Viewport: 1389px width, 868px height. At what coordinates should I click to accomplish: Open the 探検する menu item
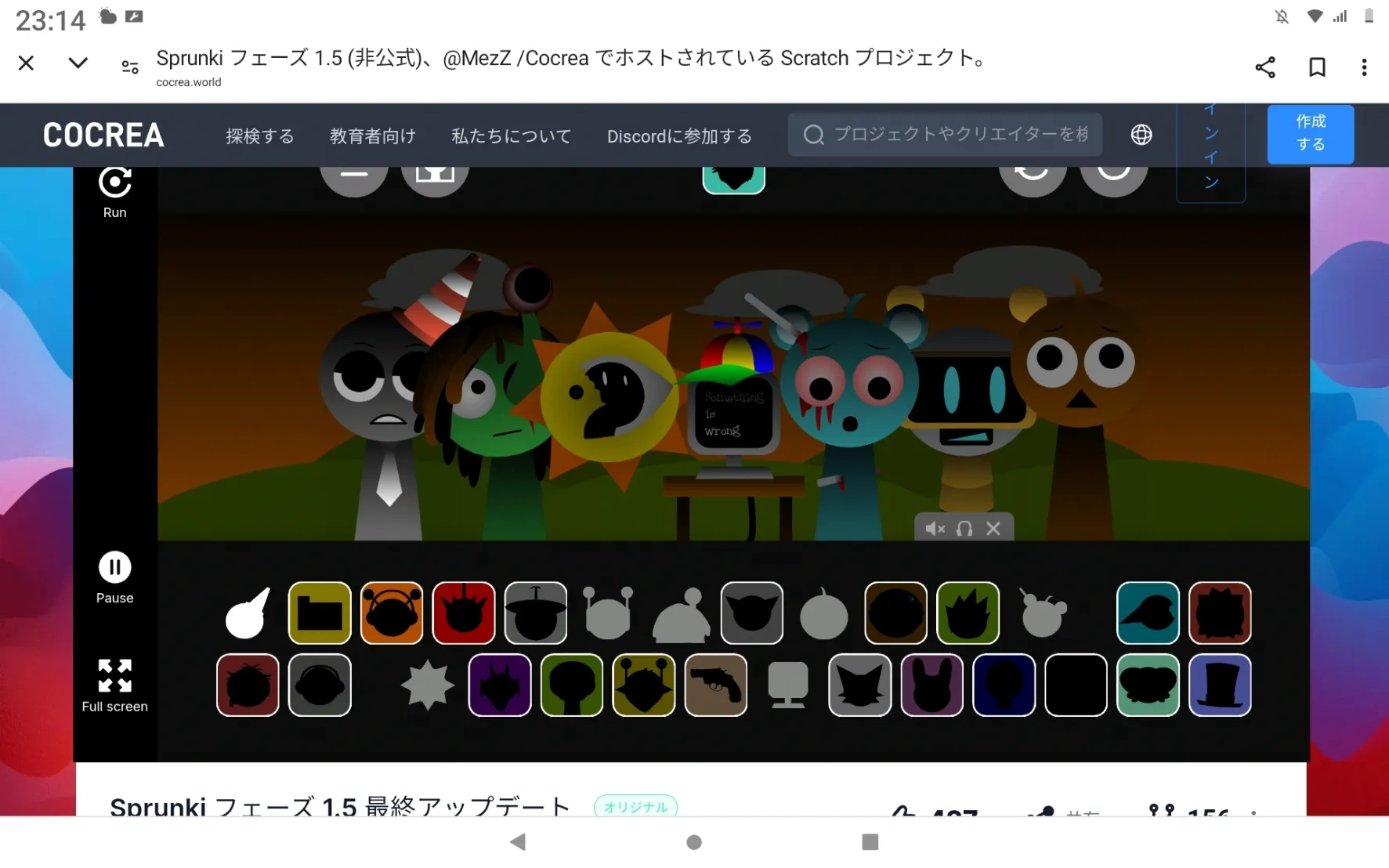pos(260,136)
